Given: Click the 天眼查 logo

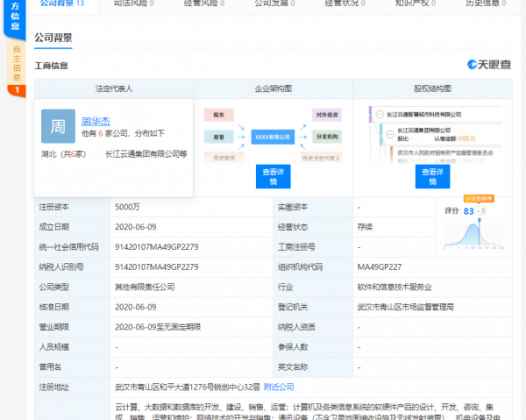Looking at the screenshot, I should (x=489, y=64).
